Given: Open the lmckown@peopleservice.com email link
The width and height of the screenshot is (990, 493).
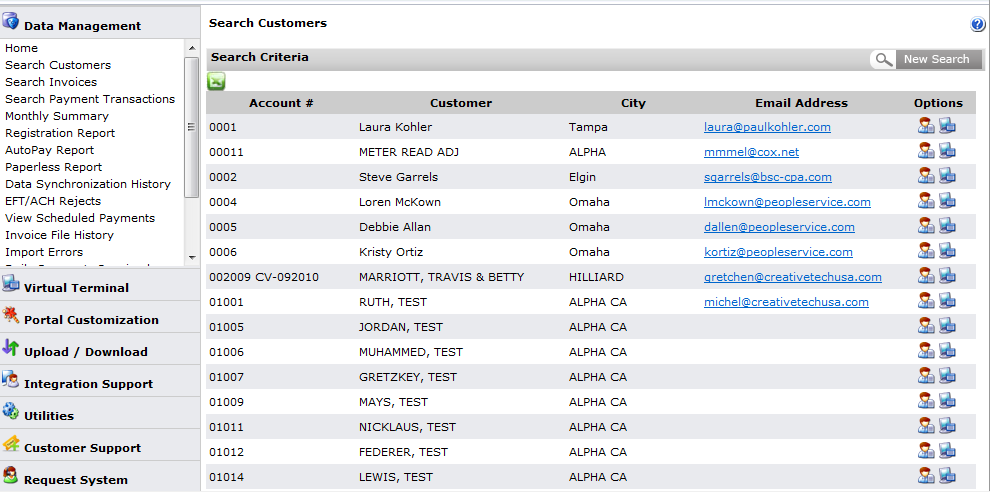Looking at the screenshot, I should pyautogui.click(x=787, y=202).
